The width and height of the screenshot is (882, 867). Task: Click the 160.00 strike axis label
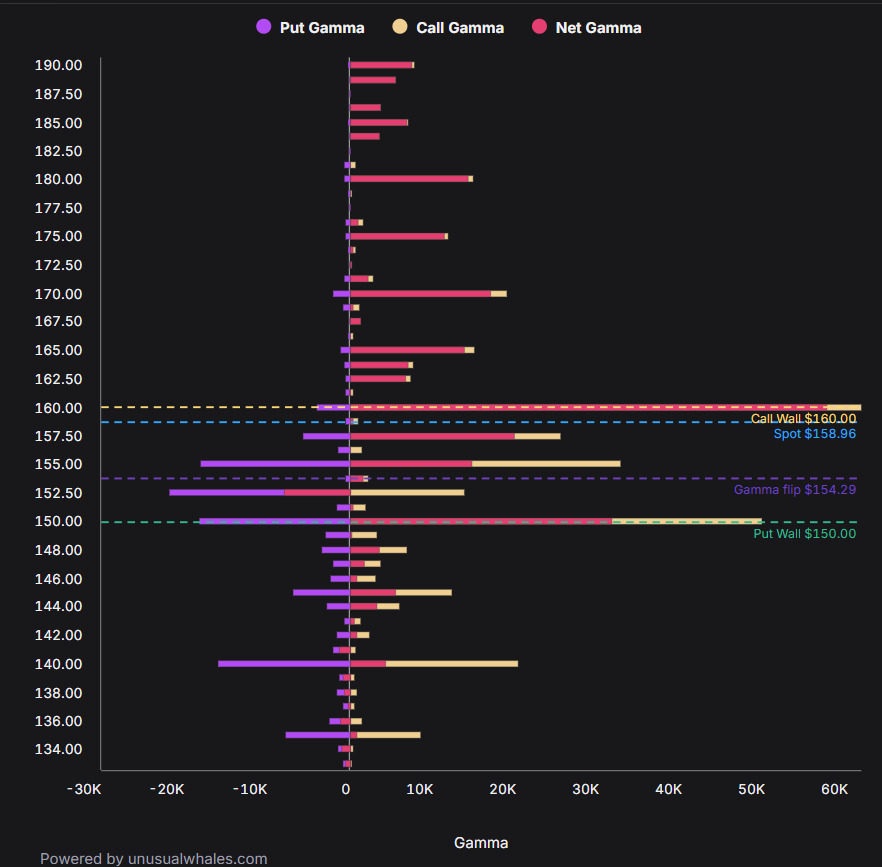tap(58, 408)
